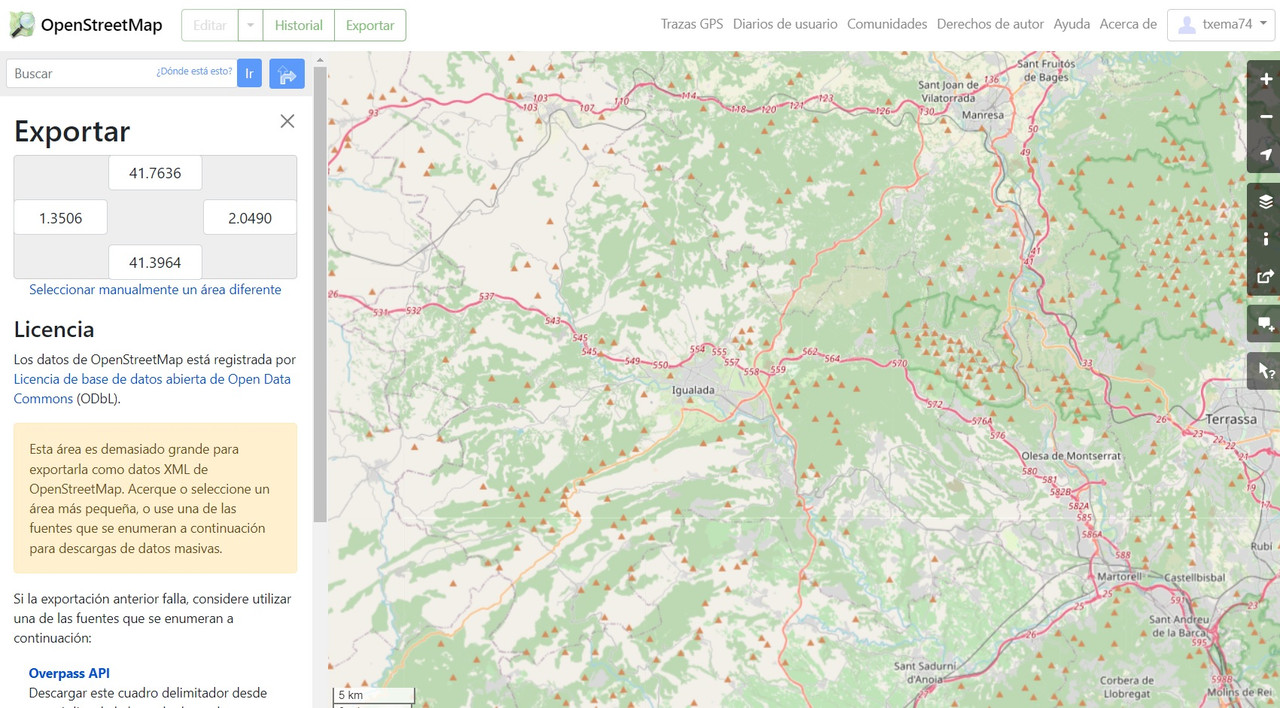Open the txema74 user menu
The height and width of the screenshot is (708, 1280).
(1219, 25)
